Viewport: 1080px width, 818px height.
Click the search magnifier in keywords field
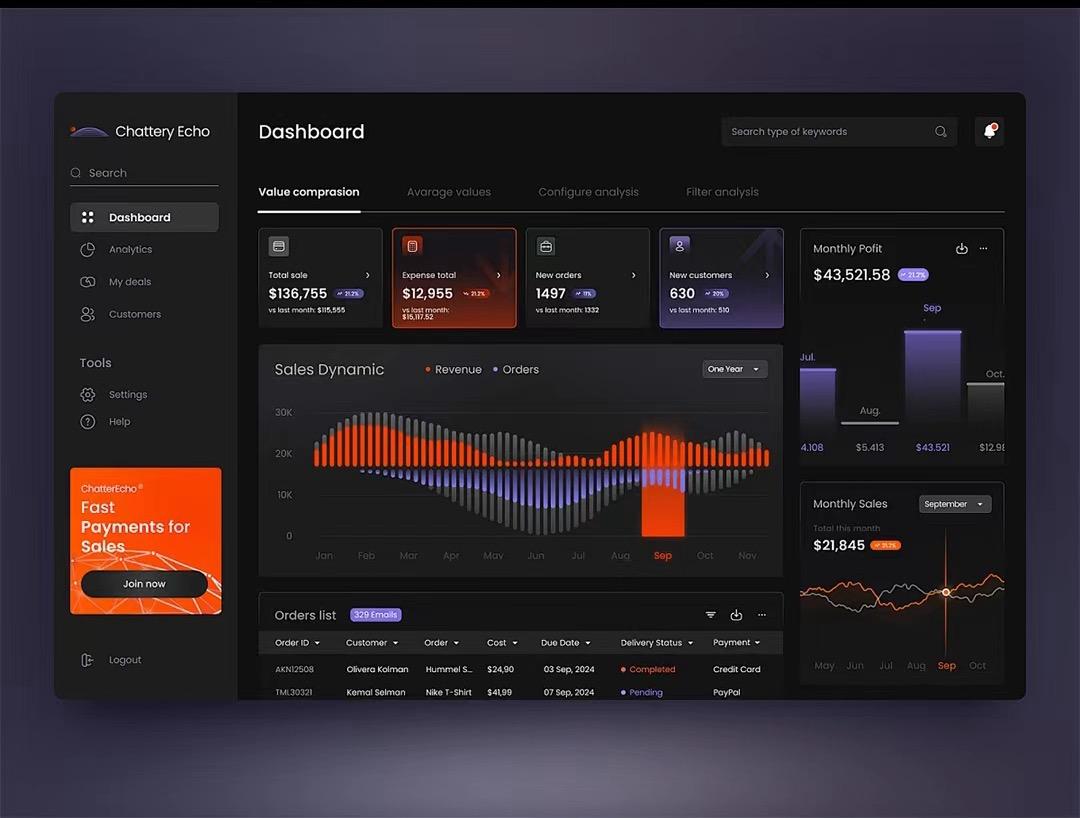tap(940, 132)
